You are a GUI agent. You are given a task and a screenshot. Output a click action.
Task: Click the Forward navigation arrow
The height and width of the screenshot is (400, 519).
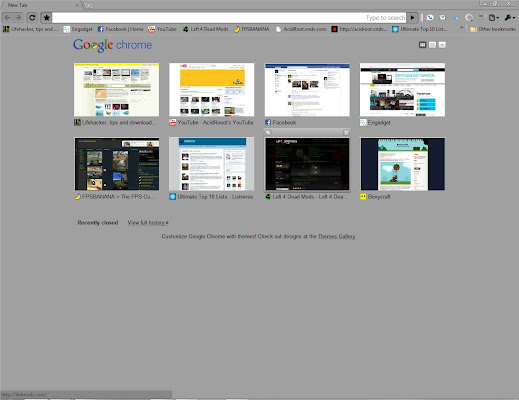18,18
